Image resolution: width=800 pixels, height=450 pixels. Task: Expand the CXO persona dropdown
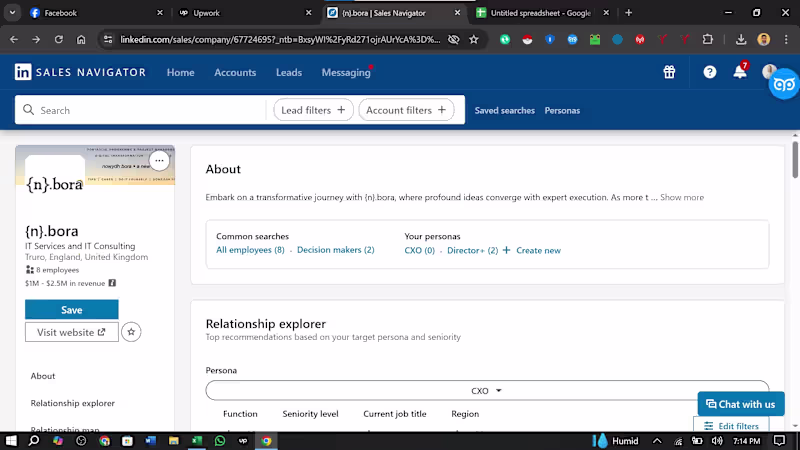(487, 390)
